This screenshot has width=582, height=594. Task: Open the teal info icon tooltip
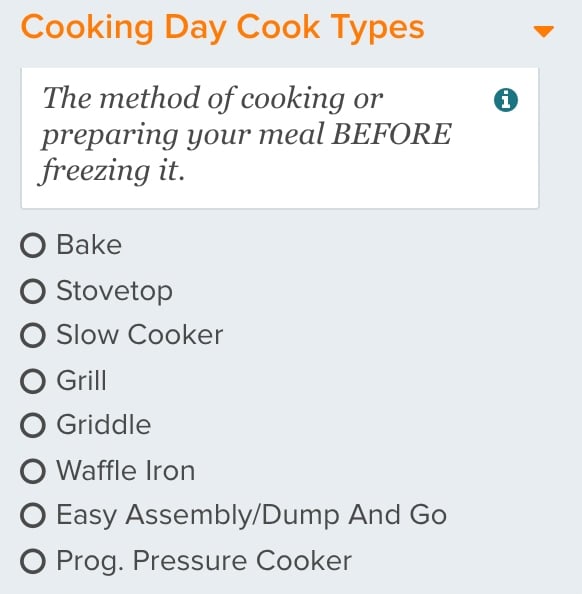click(506, 100)
